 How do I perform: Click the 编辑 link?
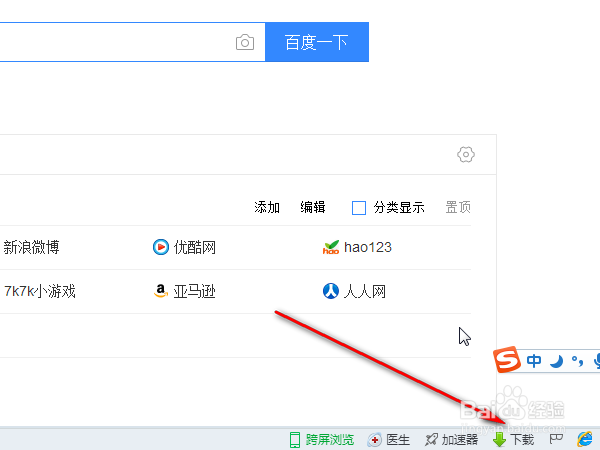pos(313,207)
